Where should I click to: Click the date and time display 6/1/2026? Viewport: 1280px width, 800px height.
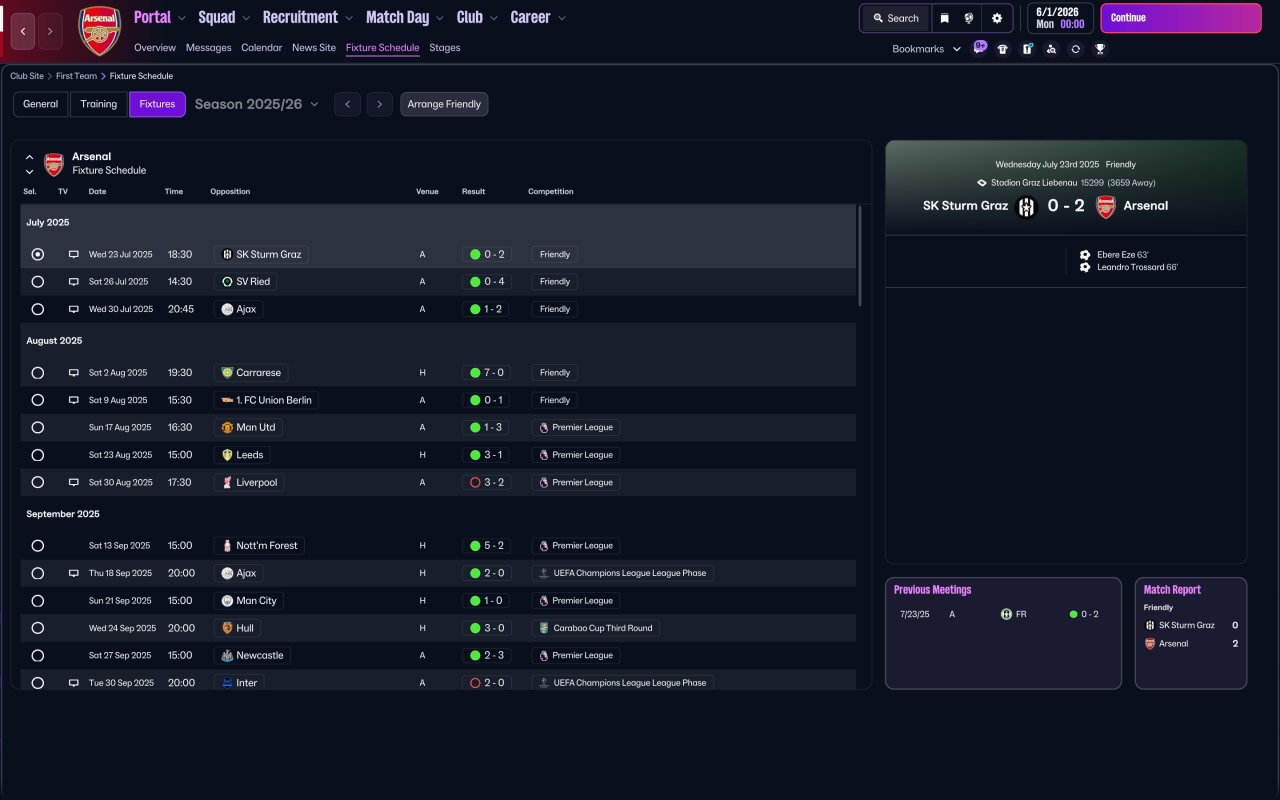(1060, 18)
